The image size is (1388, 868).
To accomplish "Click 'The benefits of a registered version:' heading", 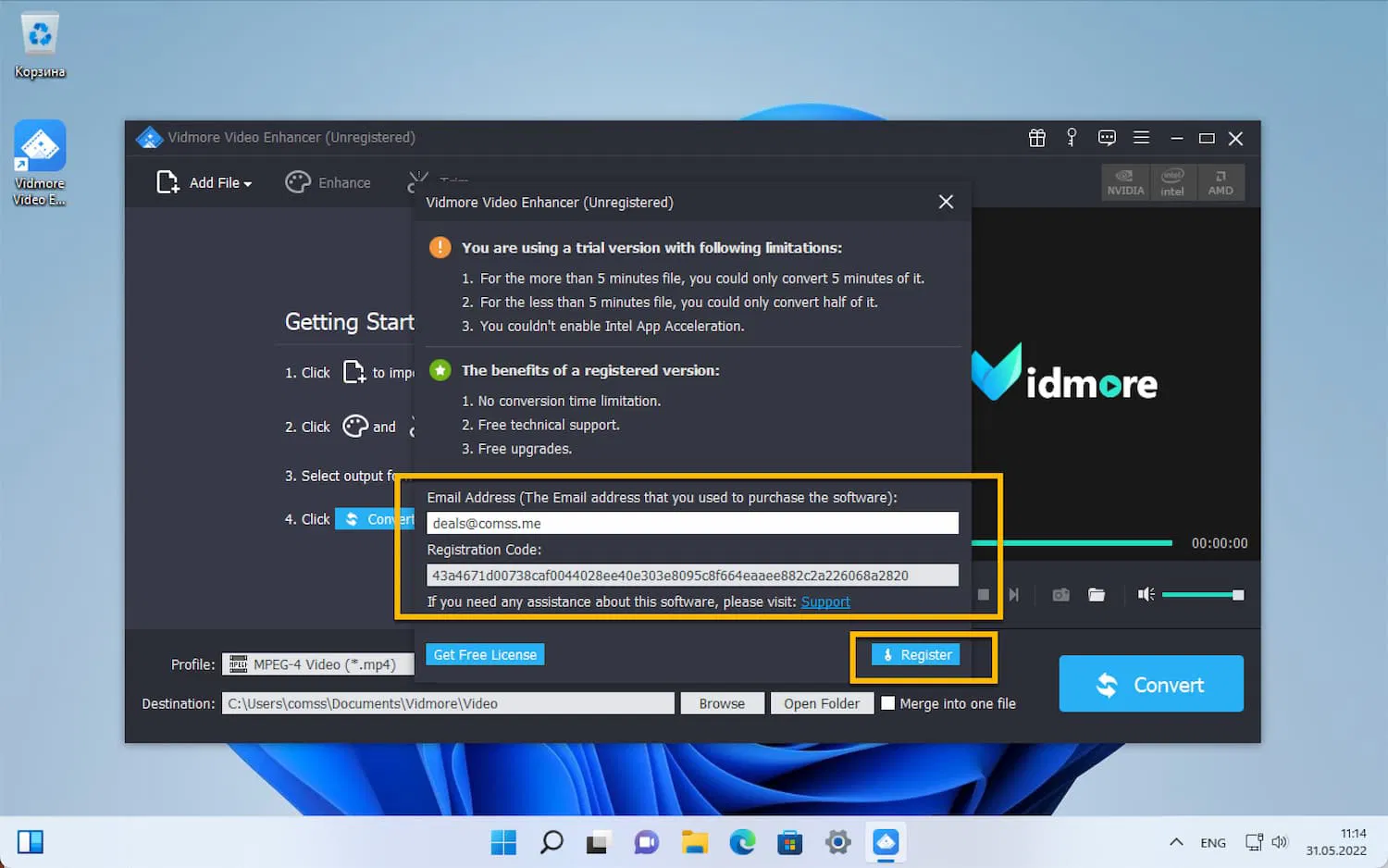I will (590, 370).
